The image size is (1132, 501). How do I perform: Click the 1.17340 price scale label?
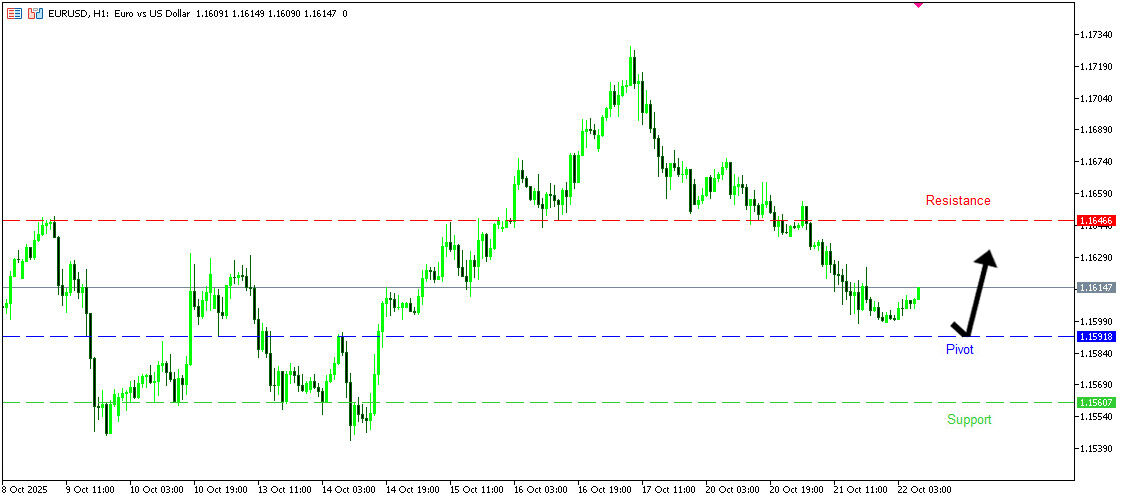1098,35
